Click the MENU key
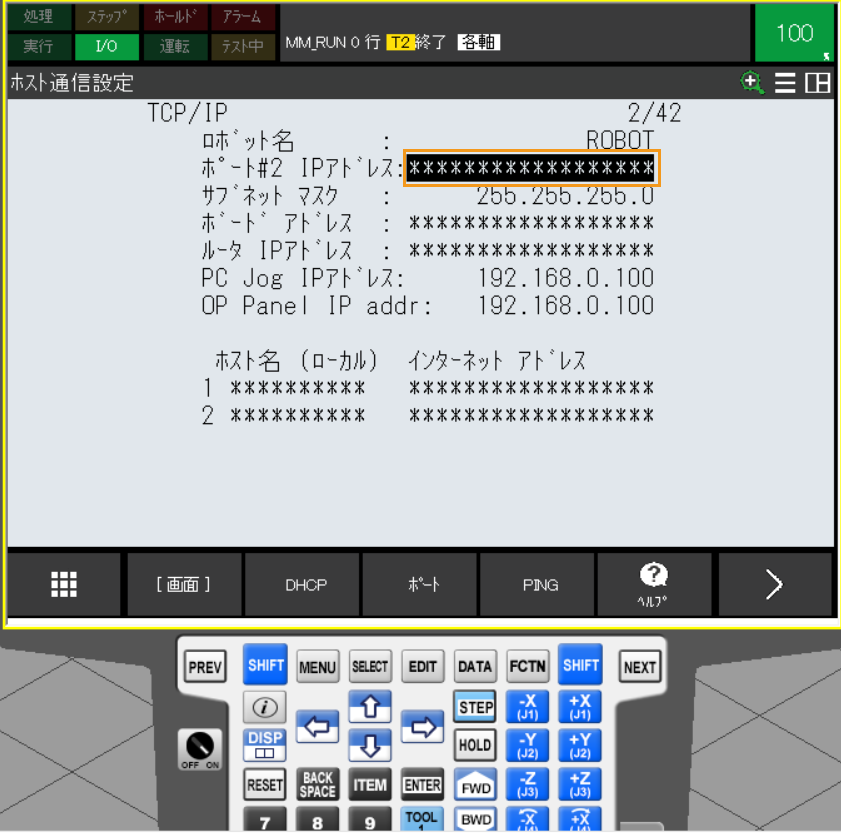The height and width of the screenshot is (833, 841). pos(318,667)
